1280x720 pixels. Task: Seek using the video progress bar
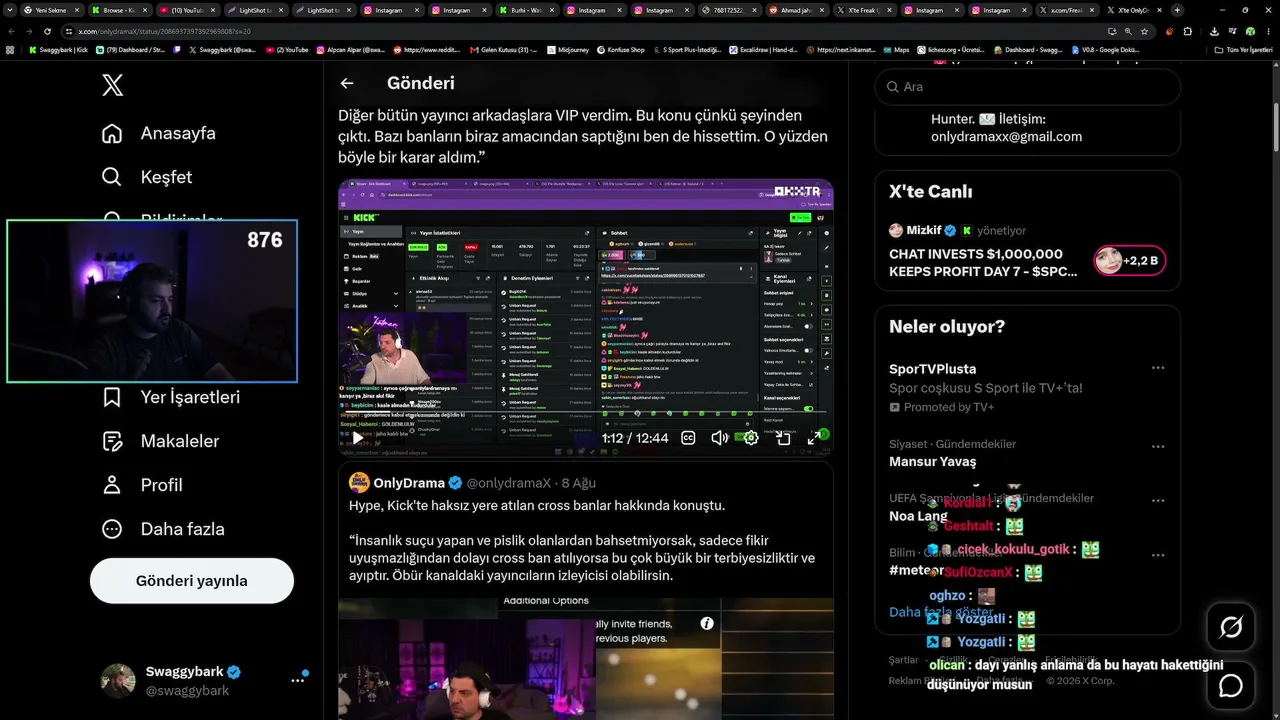click(585, 414)
